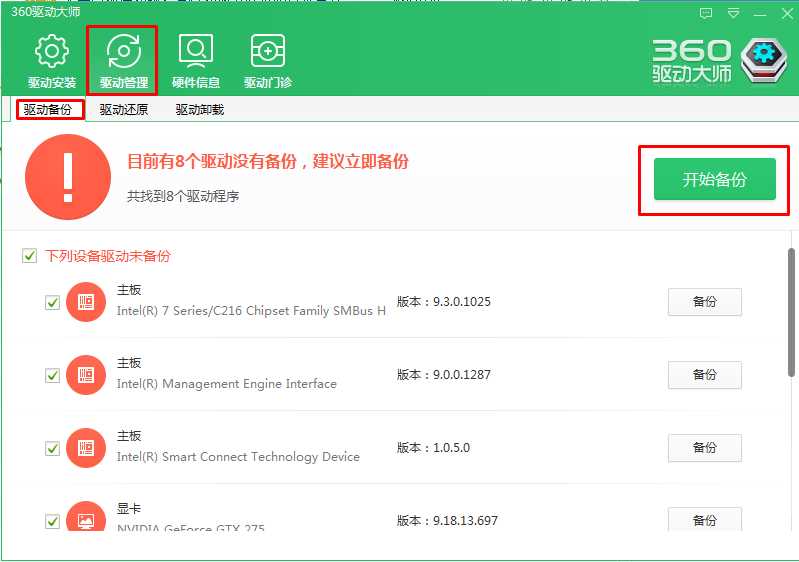Click the Intel(R) Management Engine Interface name

tap(227, 384)
